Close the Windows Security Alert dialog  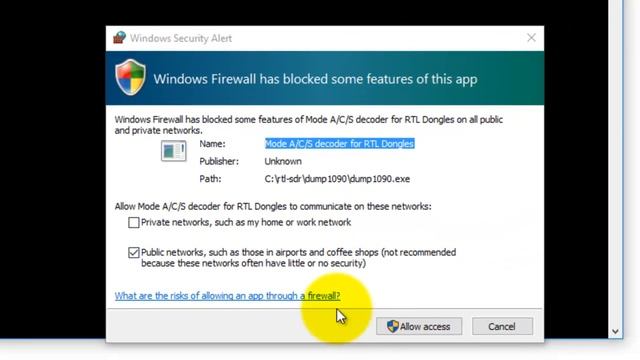pyautogui.click(x=531, y=38)
